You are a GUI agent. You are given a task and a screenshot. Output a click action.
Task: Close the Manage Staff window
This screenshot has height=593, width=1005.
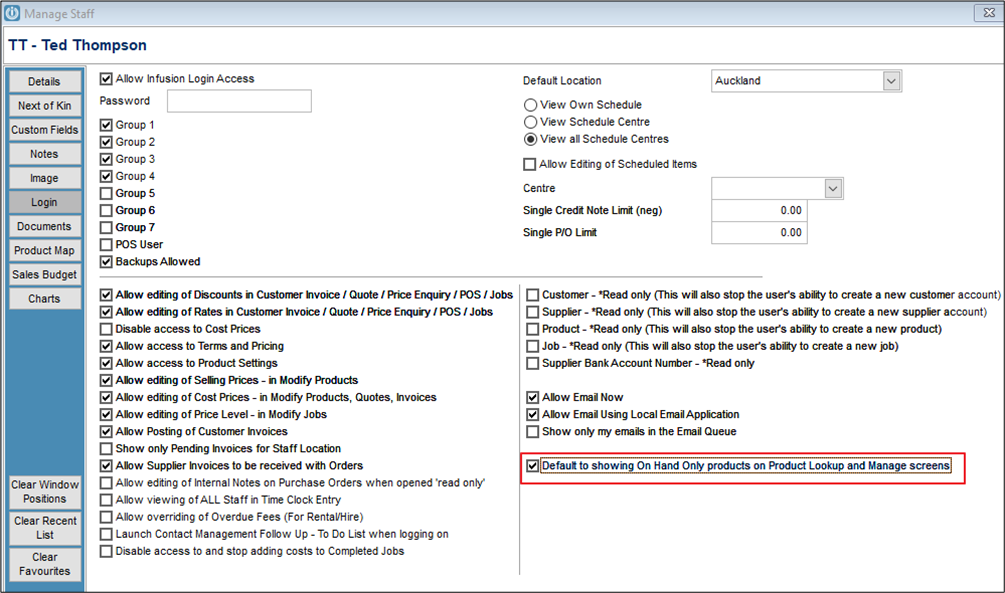pyautogui.click(x=989, y=13)
